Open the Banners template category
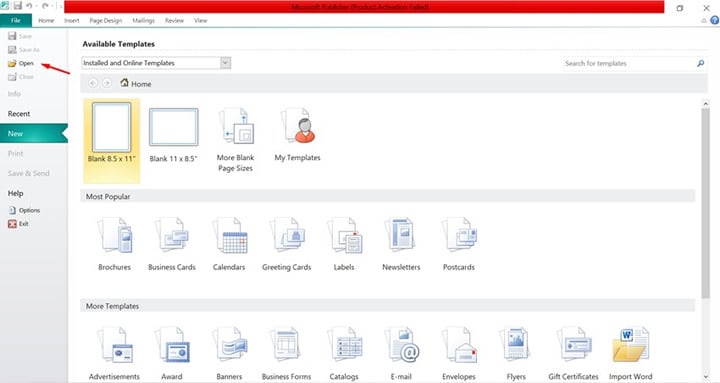The height and width of the screenshot is (383, 720). (229, 354)
